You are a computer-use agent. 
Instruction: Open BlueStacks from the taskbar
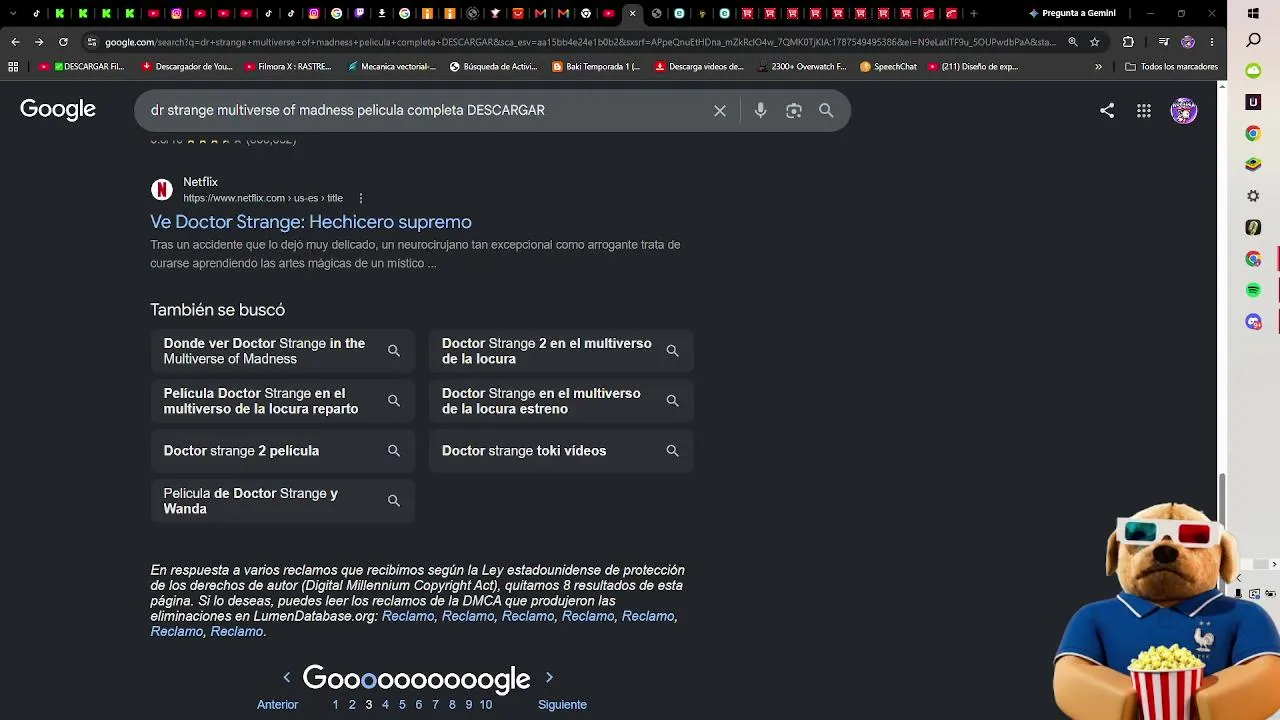coord(1253,164)
